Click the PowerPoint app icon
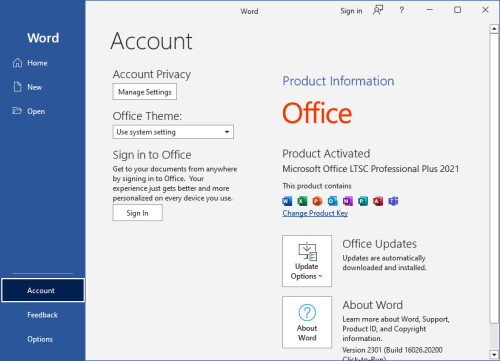 click(317, 201)
